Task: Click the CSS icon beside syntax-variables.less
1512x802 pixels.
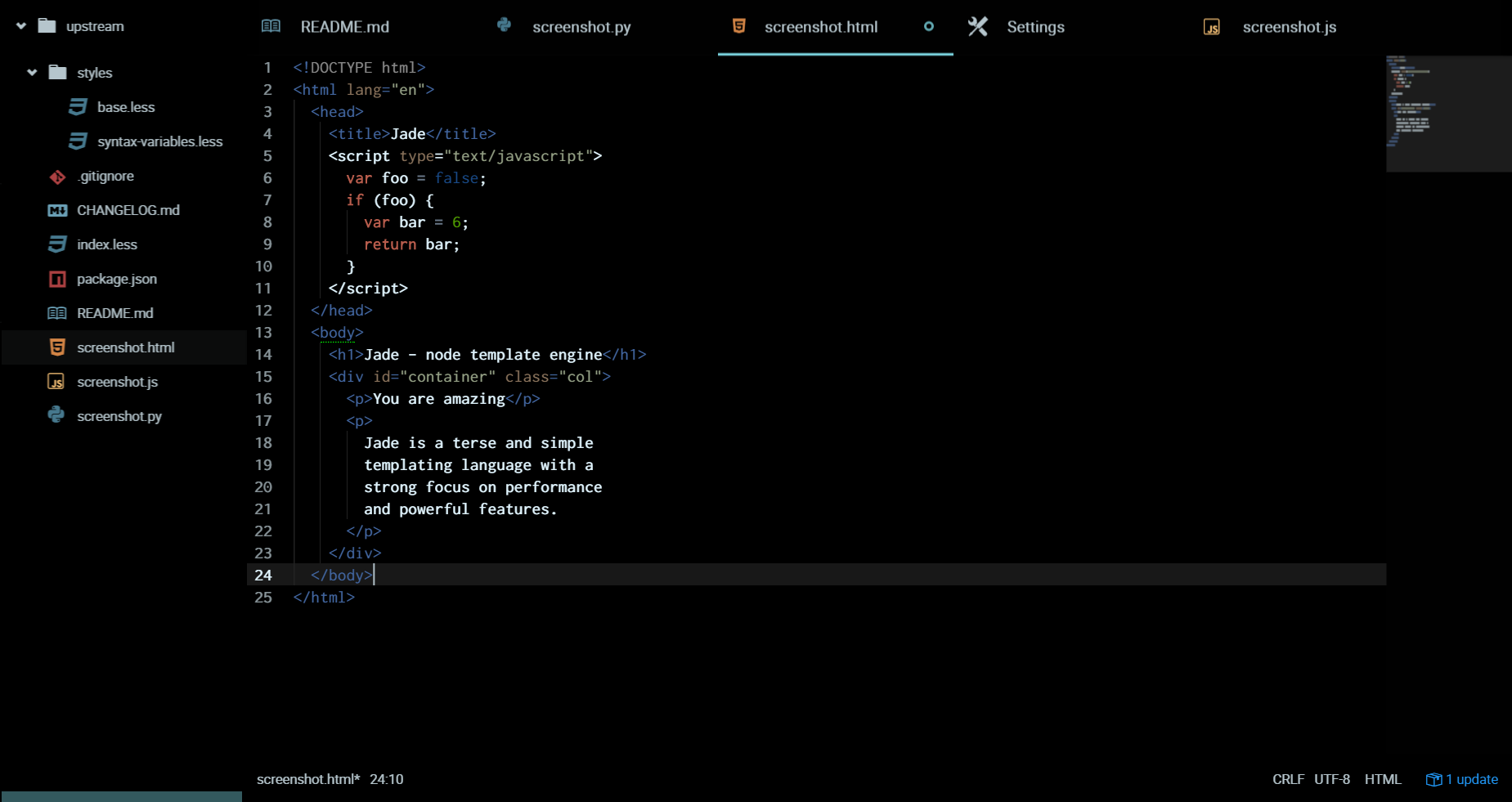Action: (78, 141)
